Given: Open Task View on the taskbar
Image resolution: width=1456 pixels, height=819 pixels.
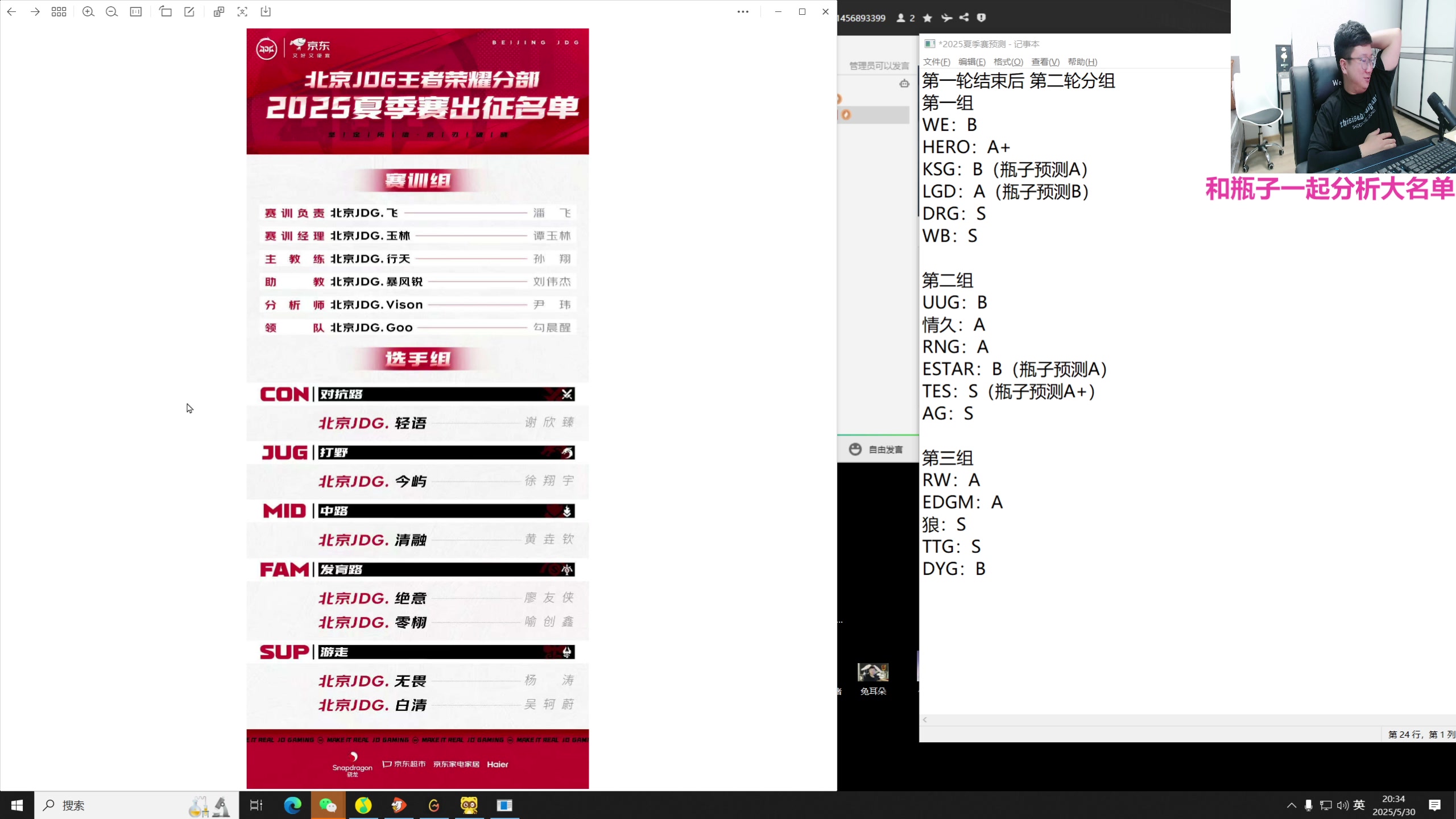Looking at the screenshot, I should (257, 805).
